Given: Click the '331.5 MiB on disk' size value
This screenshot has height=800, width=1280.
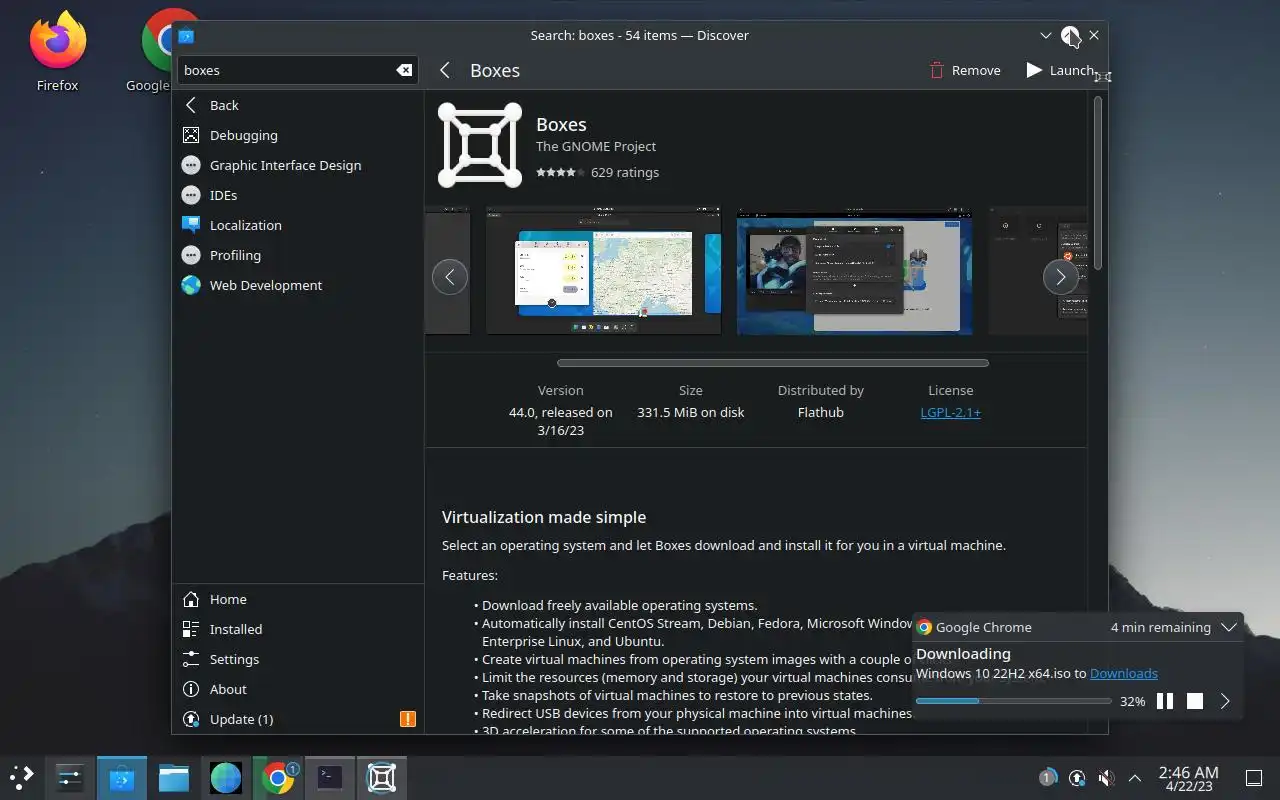Looking at the screenshot, I should pyautogui.click(x=691, y=412).
